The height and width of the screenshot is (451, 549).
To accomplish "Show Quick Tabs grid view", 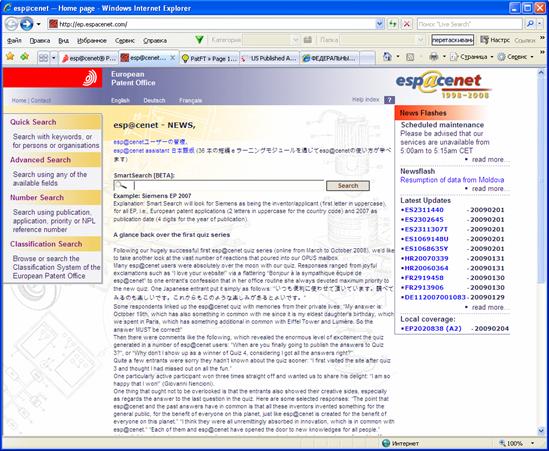I will [x=43, y=58].
